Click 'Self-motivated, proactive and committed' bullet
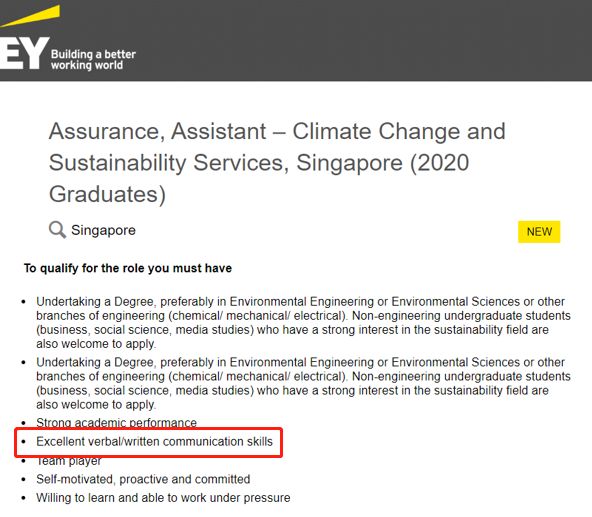This screenshot has width=592, height=517. pyautogui.click(x=143, y=479)
